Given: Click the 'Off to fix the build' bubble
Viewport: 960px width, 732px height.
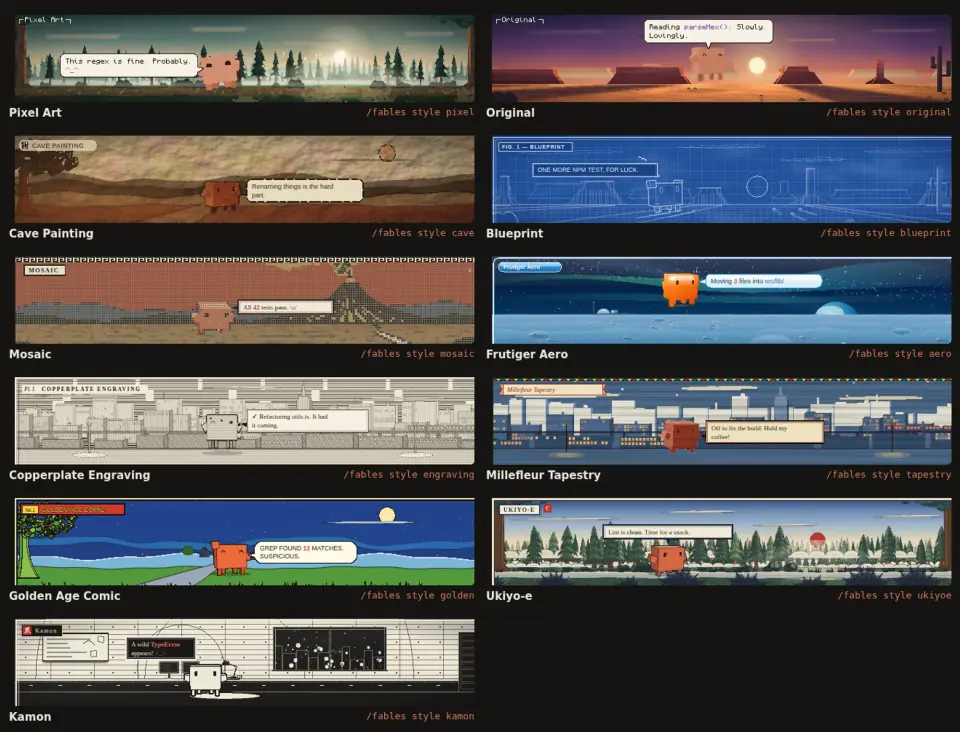Looking at the screenshot, I should point(765,432).
